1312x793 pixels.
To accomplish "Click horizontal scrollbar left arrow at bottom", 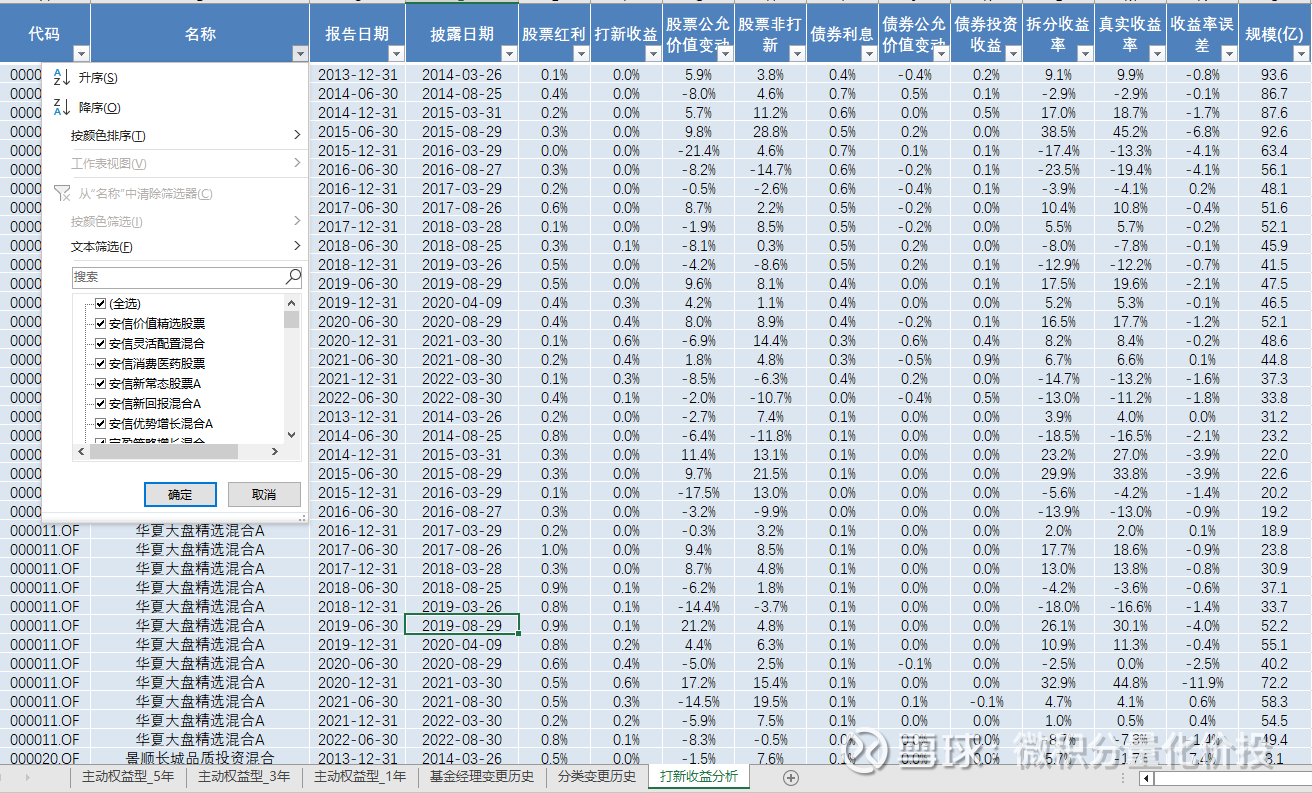I will [x=1147, y=777].
